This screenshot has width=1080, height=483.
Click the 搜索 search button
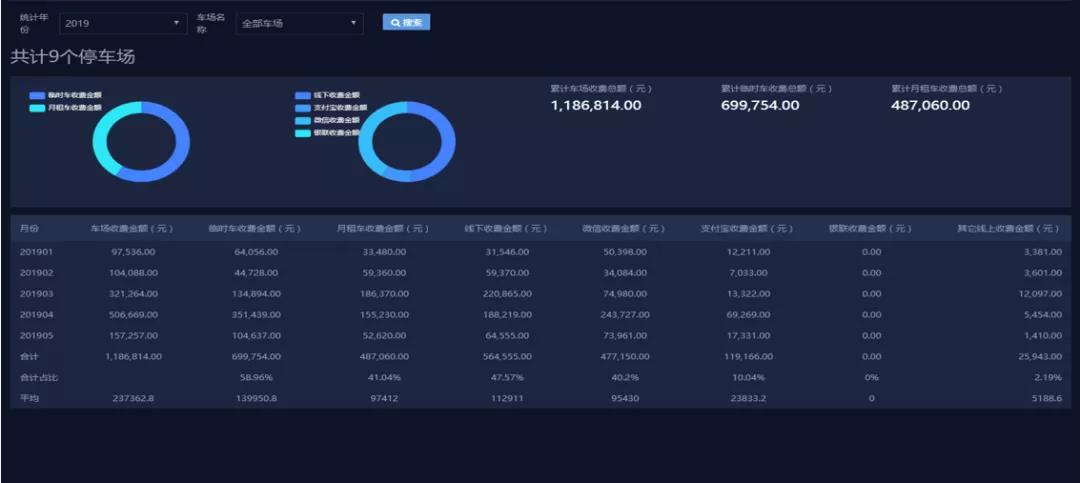point(406,22)
